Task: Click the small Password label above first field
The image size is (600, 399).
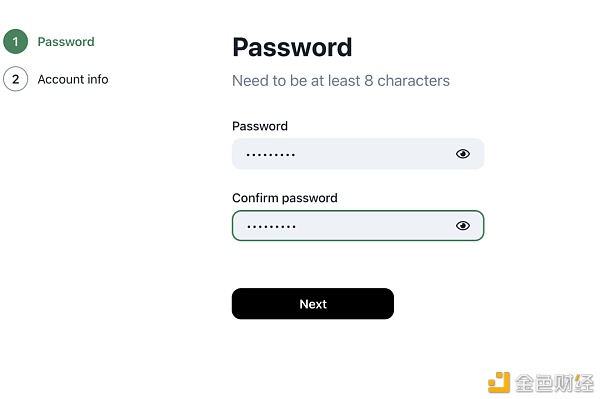Action: point(260,126)
